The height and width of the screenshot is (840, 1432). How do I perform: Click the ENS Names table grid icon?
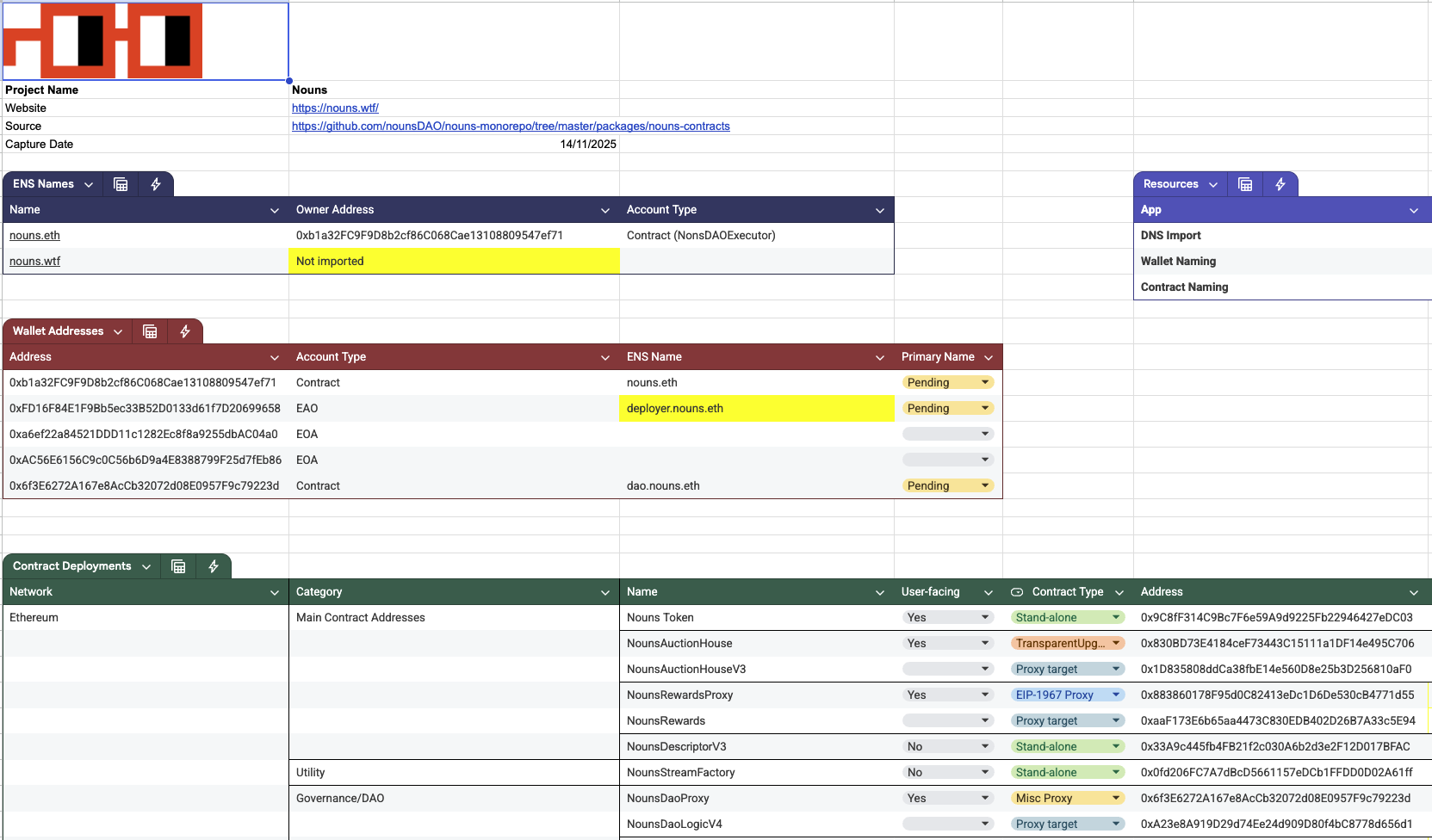[121, 184]
